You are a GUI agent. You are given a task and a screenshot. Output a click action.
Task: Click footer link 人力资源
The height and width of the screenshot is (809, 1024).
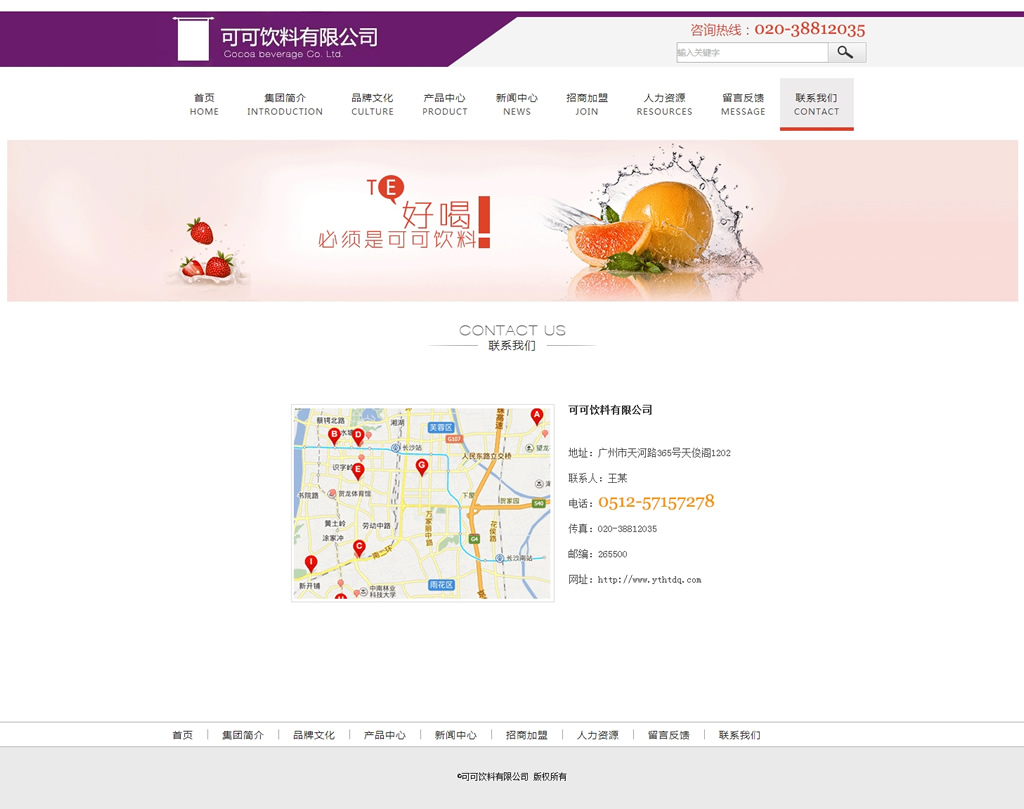coord(597,735)
